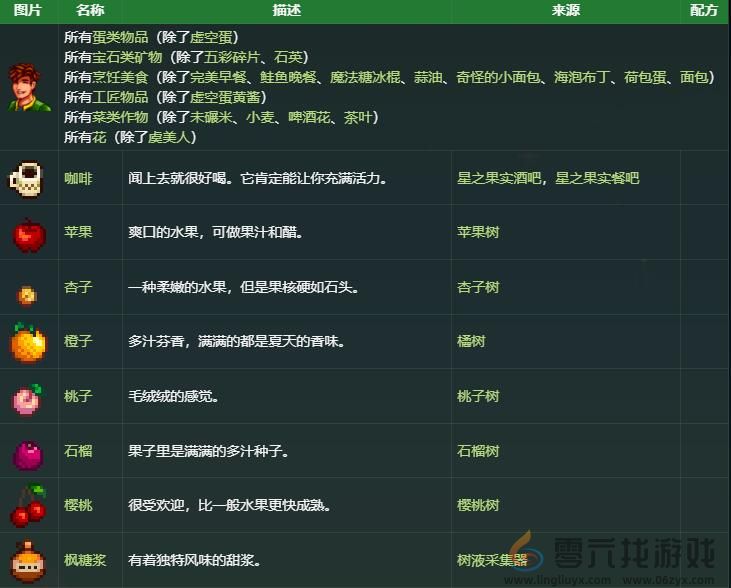731x588 pixels.
Task: Click the cherry pair icon
Action: point(28,506)
